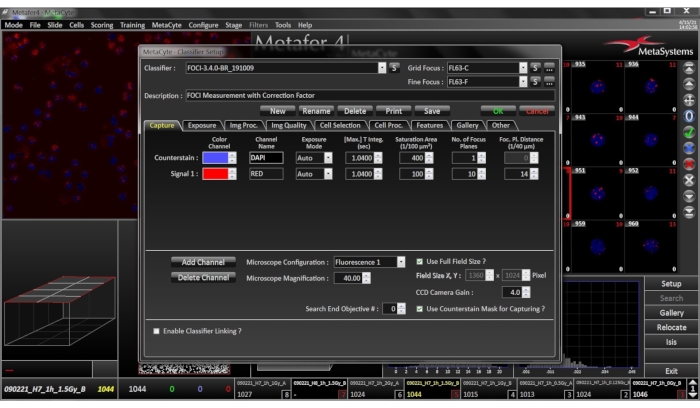This screenshot has width=700, height=408.
Task: Click the blue zero icon in sidebar
Action: tap(688, 116)
